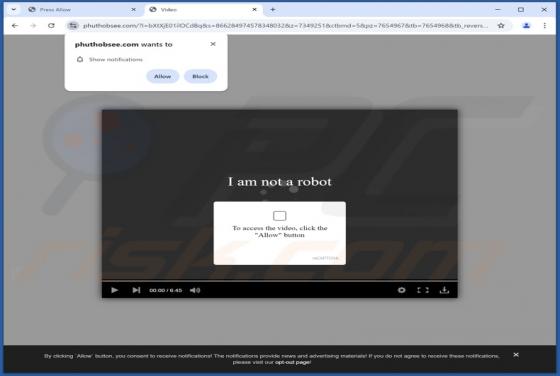Viewport: 560px width, 376px height.
Task: Click Block in the notification prompt
Action: tap(200, 76)
